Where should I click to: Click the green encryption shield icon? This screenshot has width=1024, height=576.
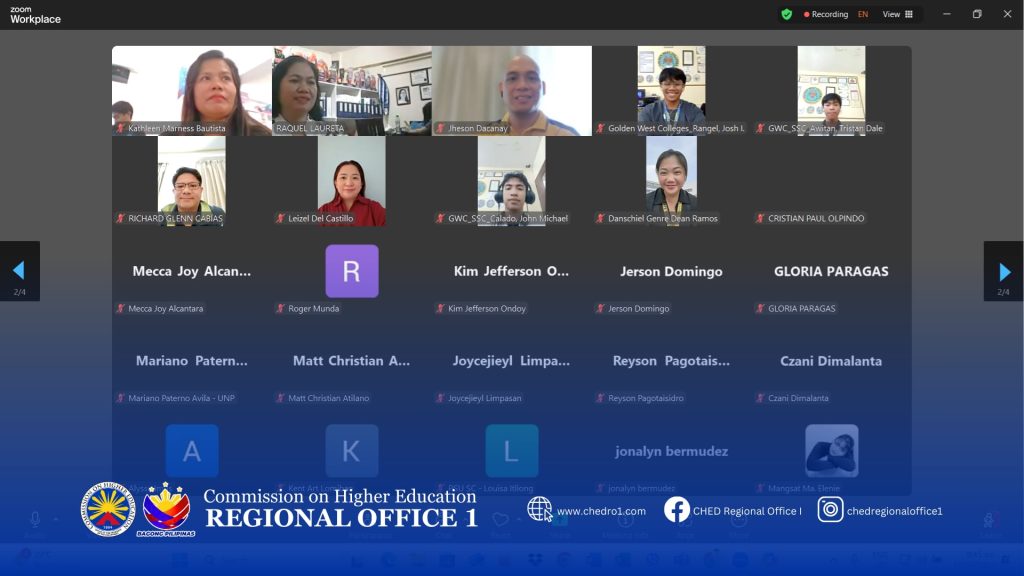[x=786, y=14]
